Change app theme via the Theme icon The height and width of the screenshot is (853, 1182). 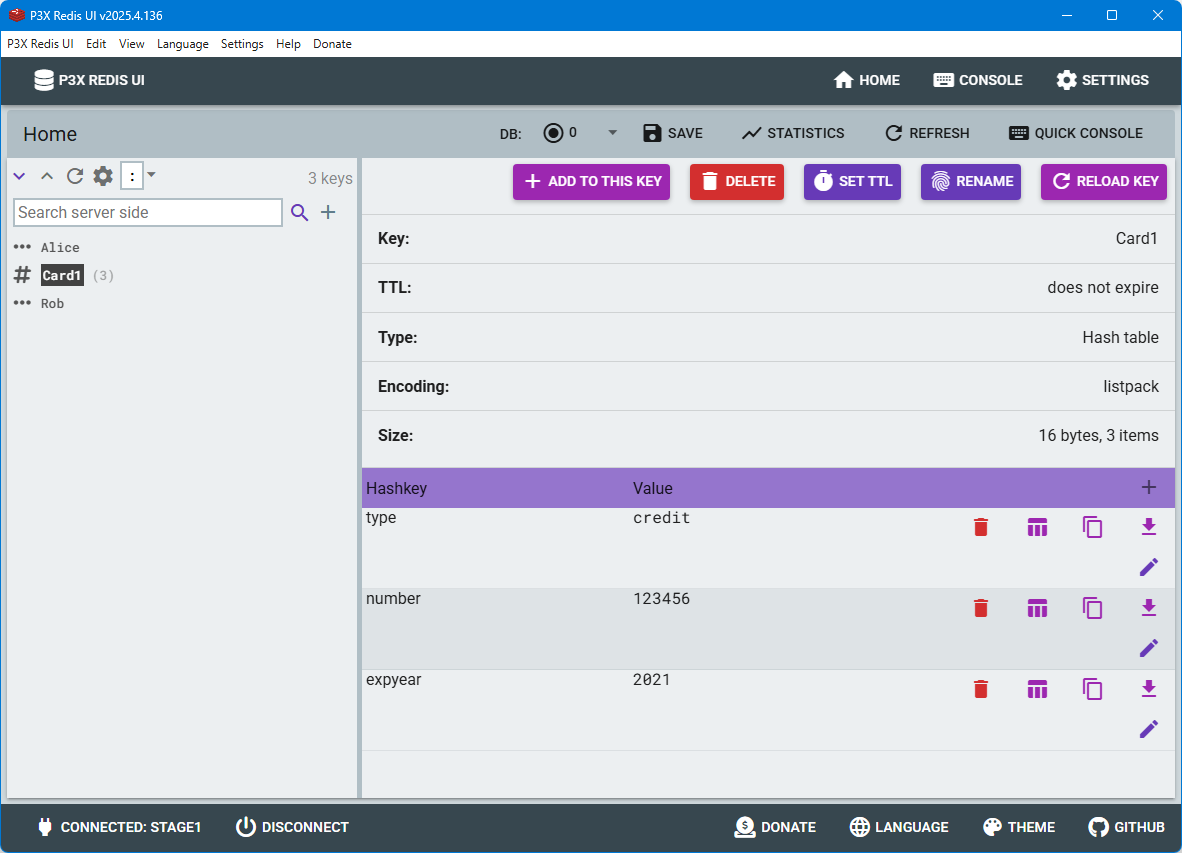tap(1018, 827)
